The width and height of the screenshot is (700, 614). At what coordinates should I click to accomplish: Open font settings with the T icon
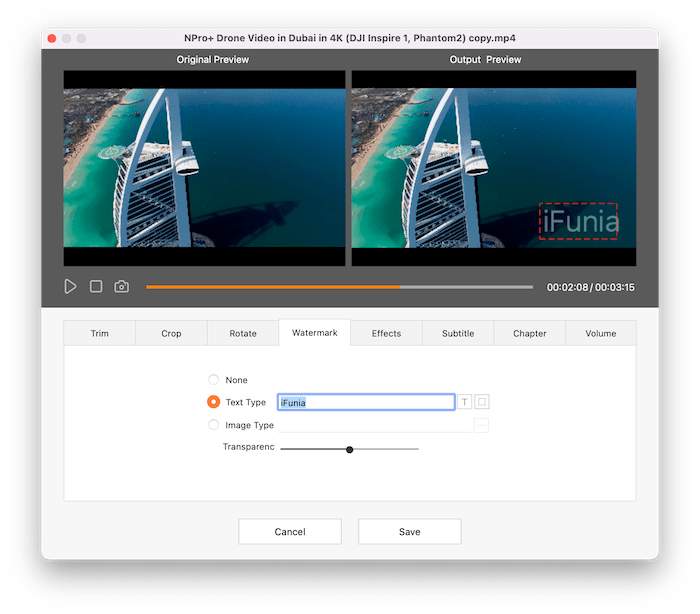point(464,402)
